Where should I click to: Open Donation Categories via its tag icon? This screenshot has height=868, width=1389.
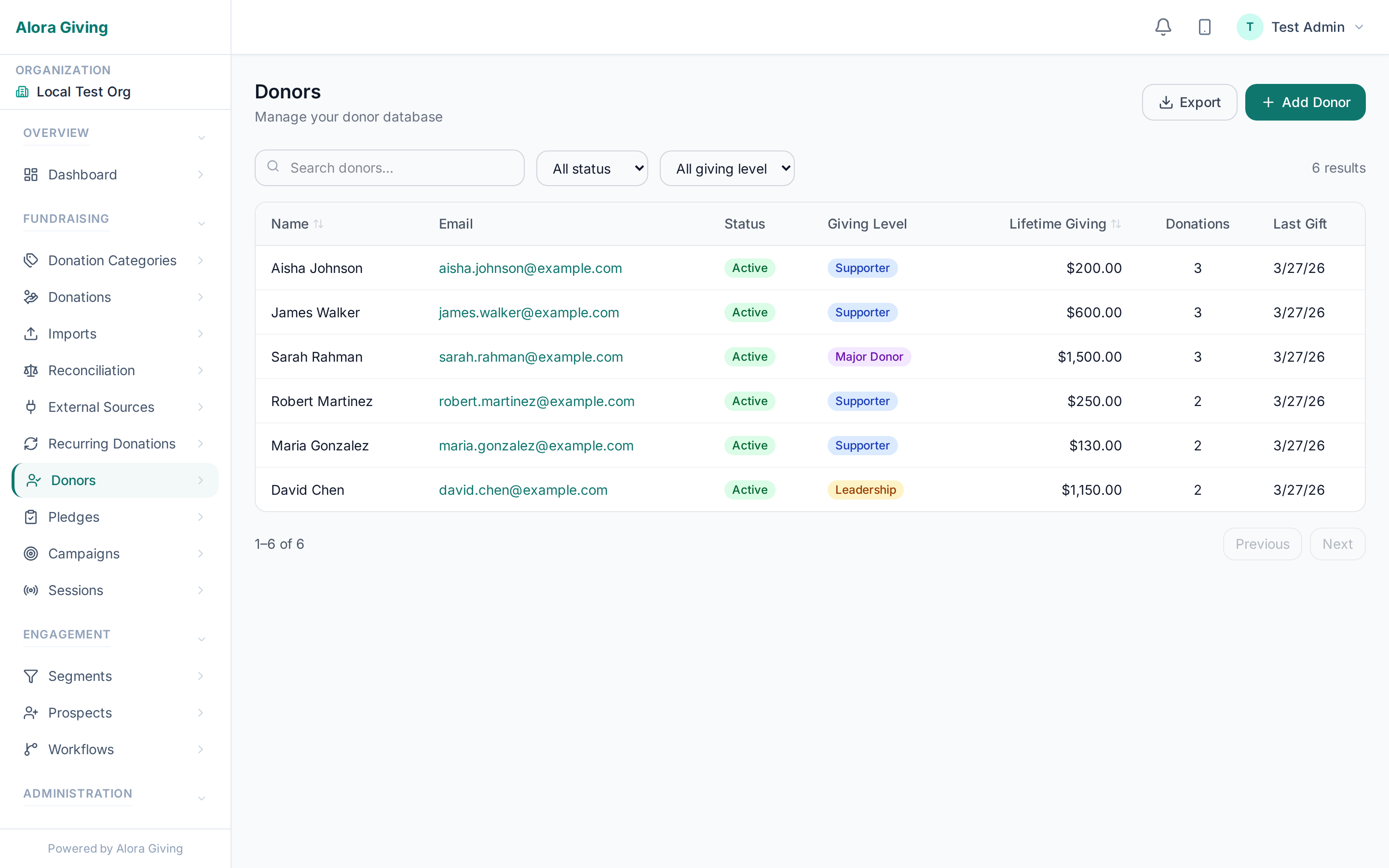pos(31,260)
